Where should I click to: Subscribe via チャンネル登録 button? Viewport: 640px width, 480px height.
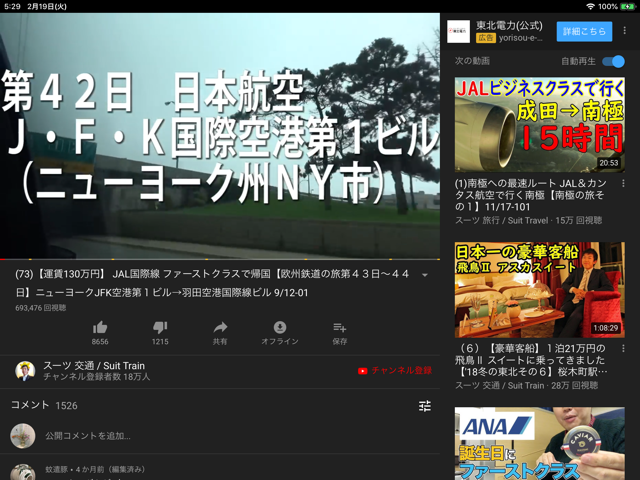click(x=395, y=371)
